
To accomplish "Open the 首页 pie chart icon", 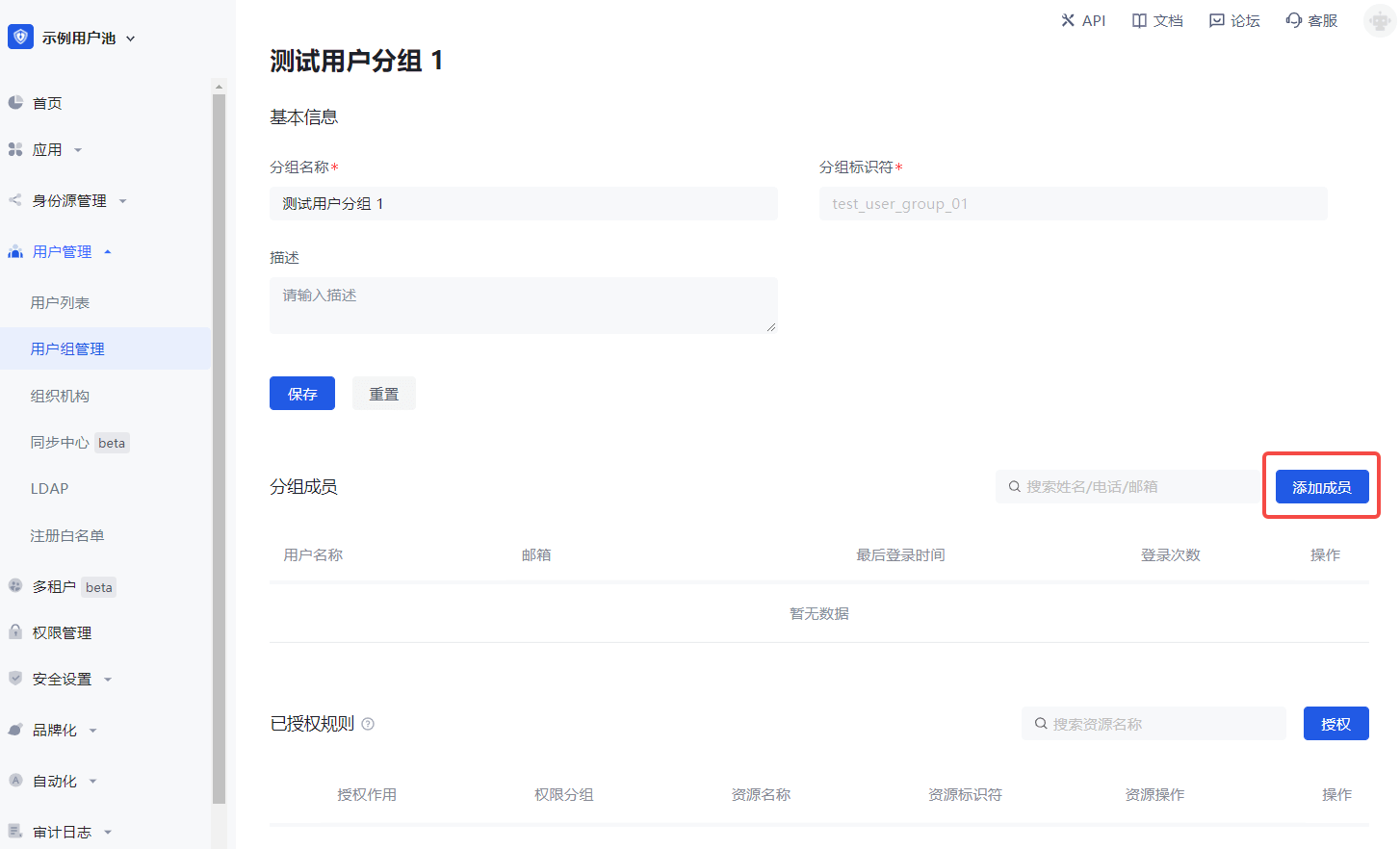I will tap(15, 102).
